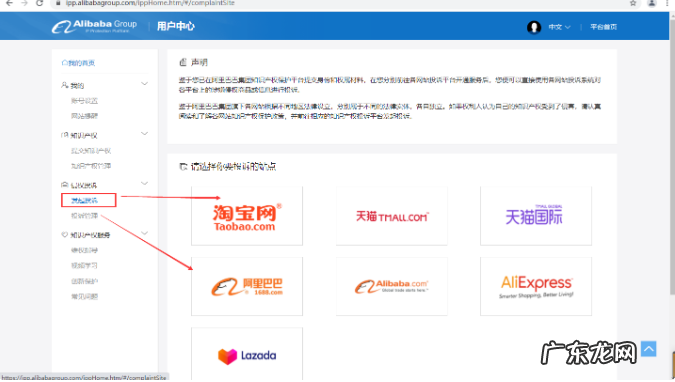
Task: Click the person icon beside 我的
Action: 65,85
